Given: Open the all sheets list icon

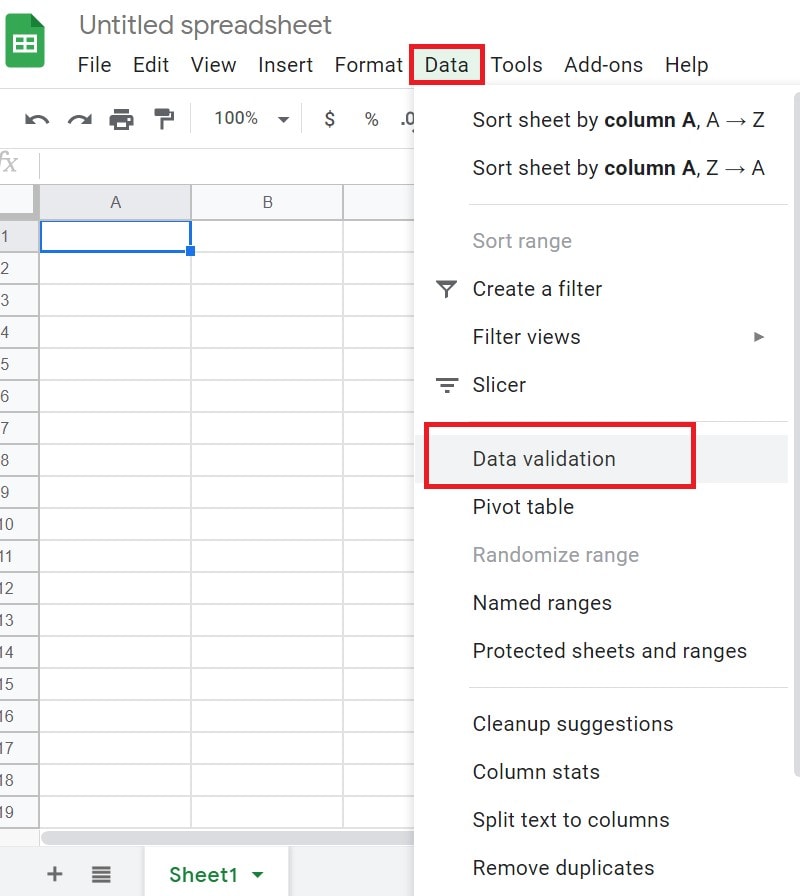Looking at the screenshot, I should click(x=101, y=873).
